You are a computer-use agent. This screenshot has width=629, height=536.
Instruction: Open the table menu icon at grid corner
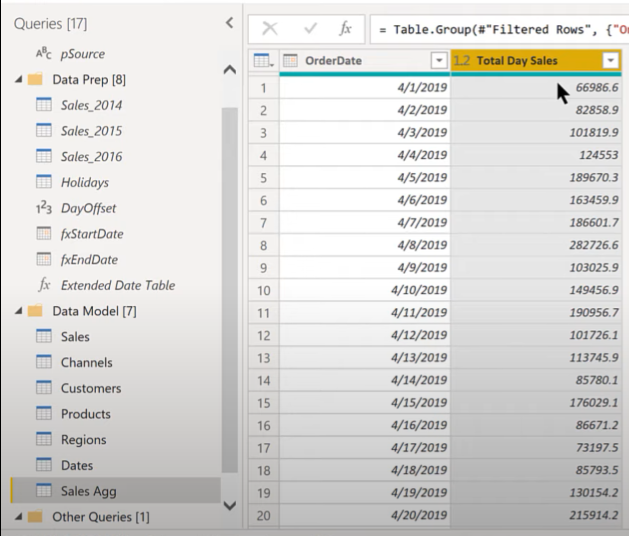click(264, 61)
